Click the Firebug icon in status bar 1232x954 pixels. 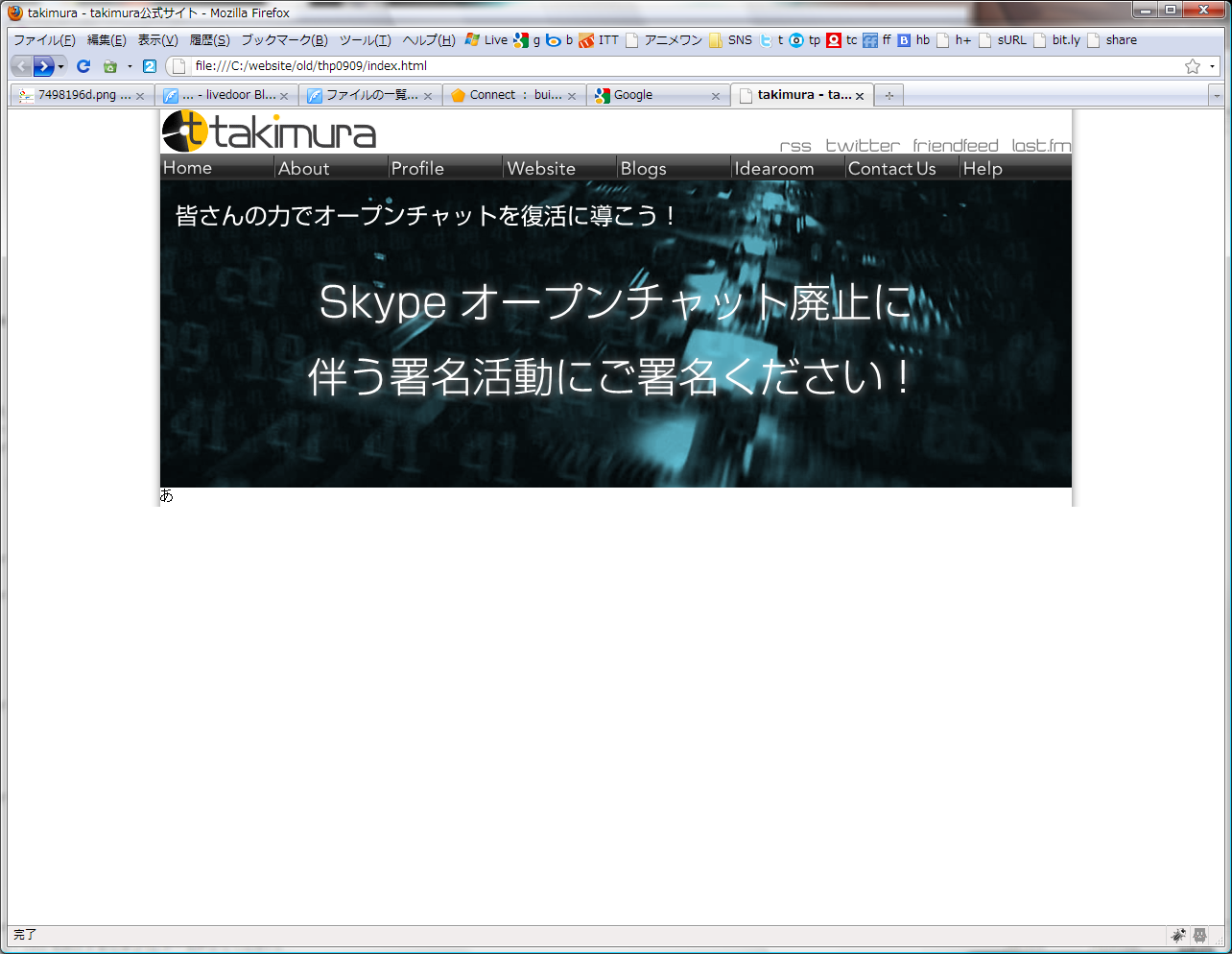[x=1178, y=935]
